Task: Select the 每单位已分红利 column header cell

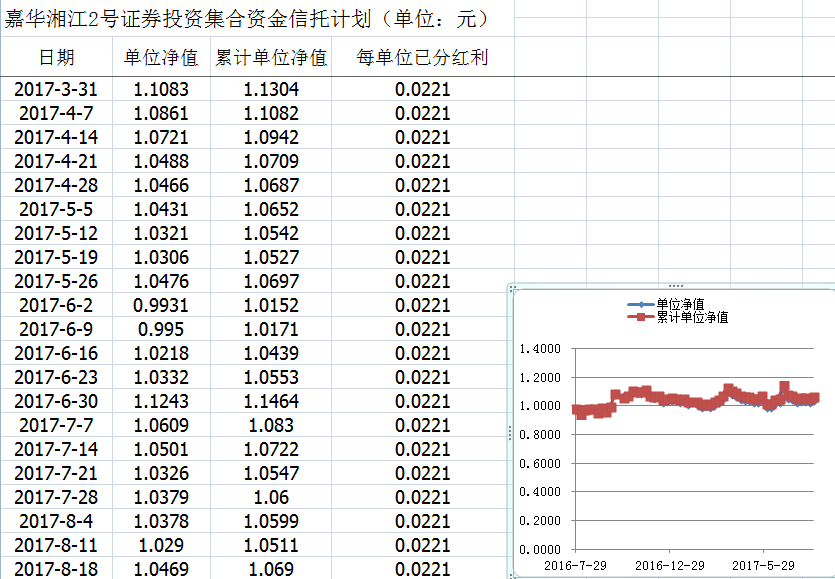Action: (422, 58)
